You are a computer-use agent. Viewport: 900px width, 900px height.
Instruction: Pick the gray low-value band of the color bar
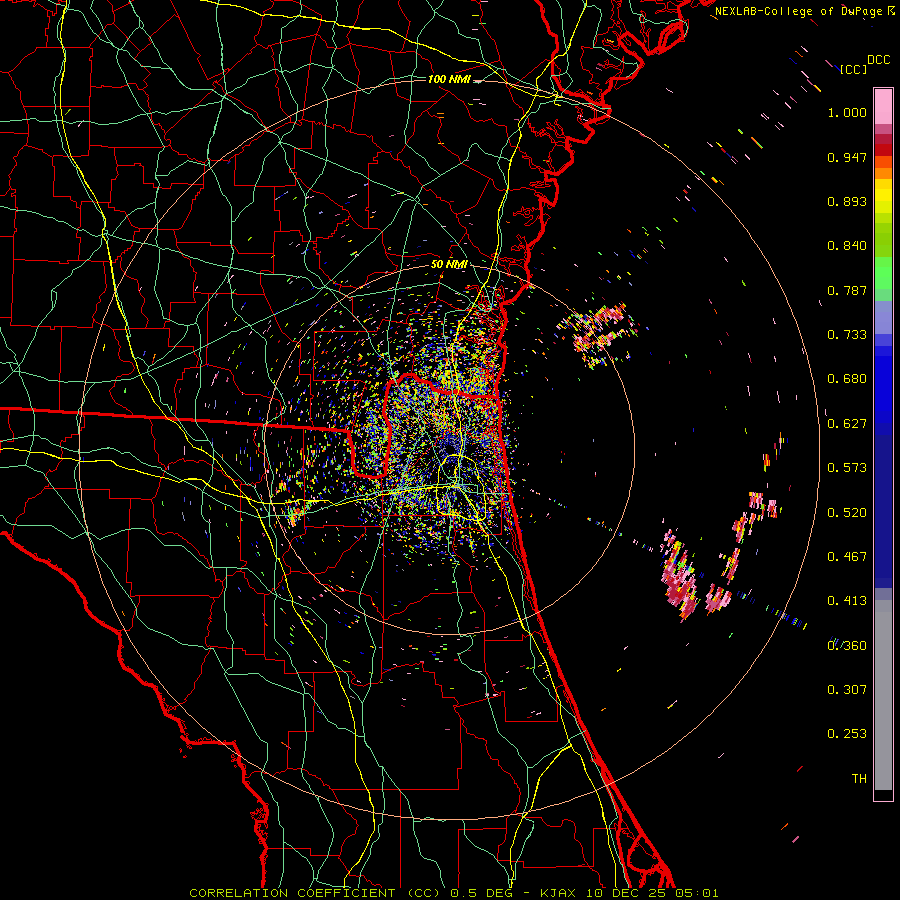click(x=883, y=695)
